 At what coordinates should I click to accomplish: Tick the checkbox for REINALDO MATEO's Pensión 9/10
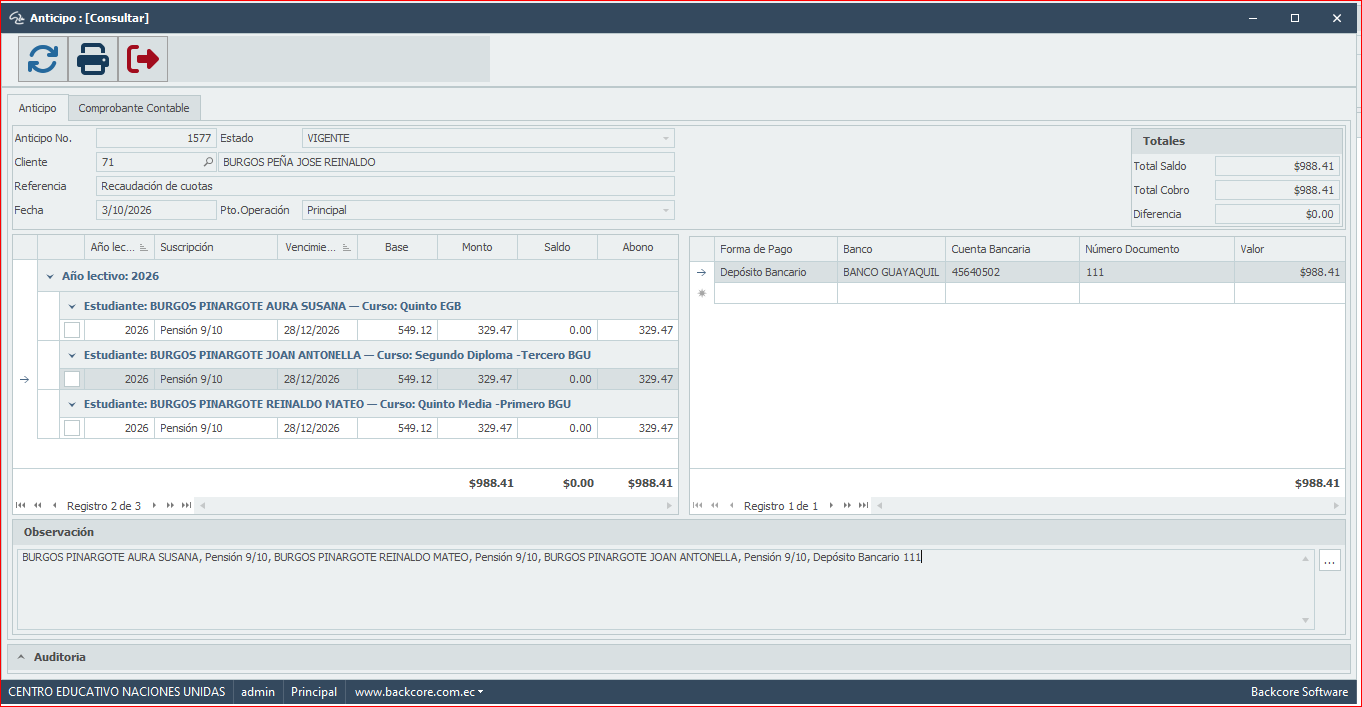pyautogui.click(x=72, y=428)
